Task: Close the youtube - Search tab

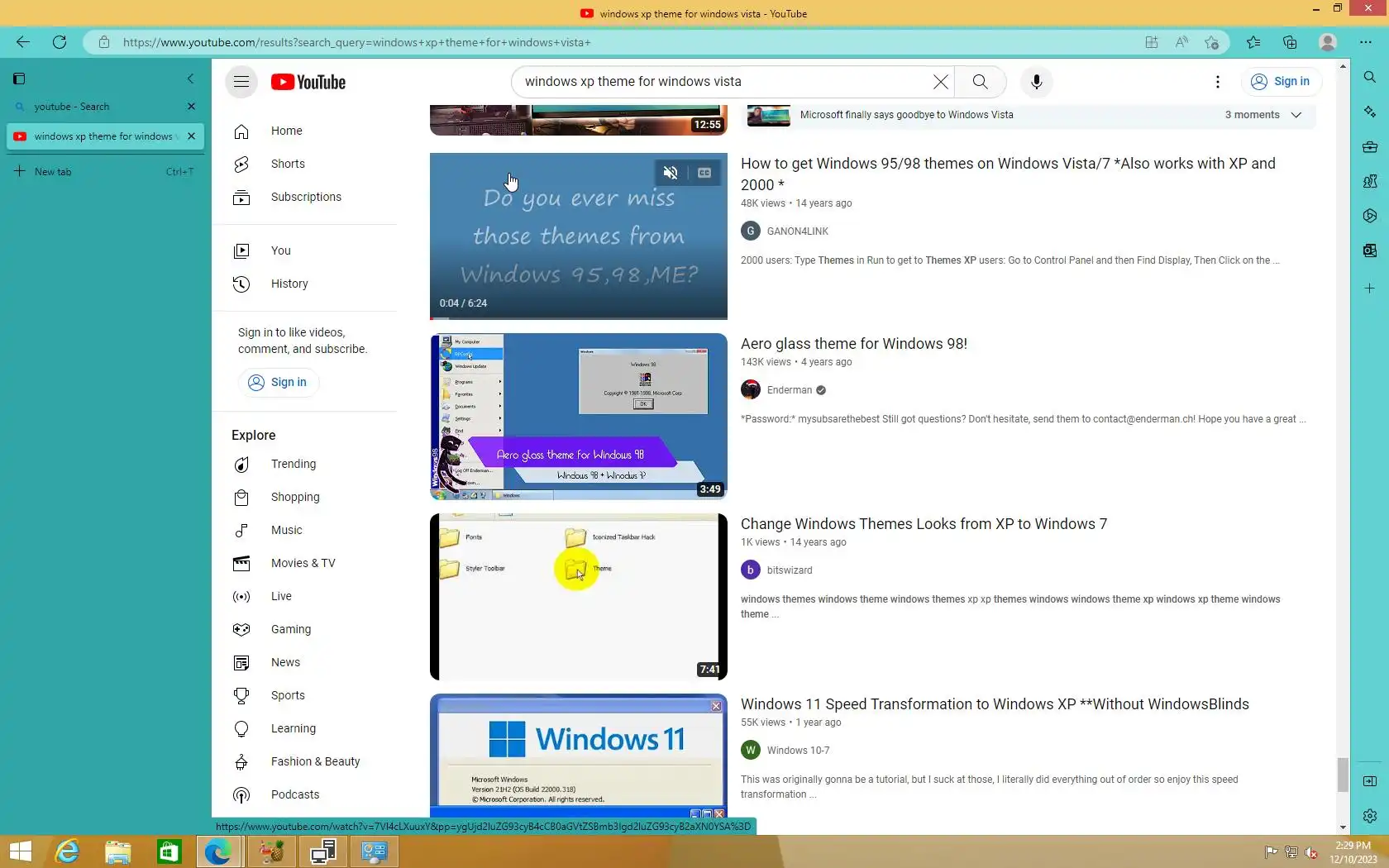Action: point(192,107)
